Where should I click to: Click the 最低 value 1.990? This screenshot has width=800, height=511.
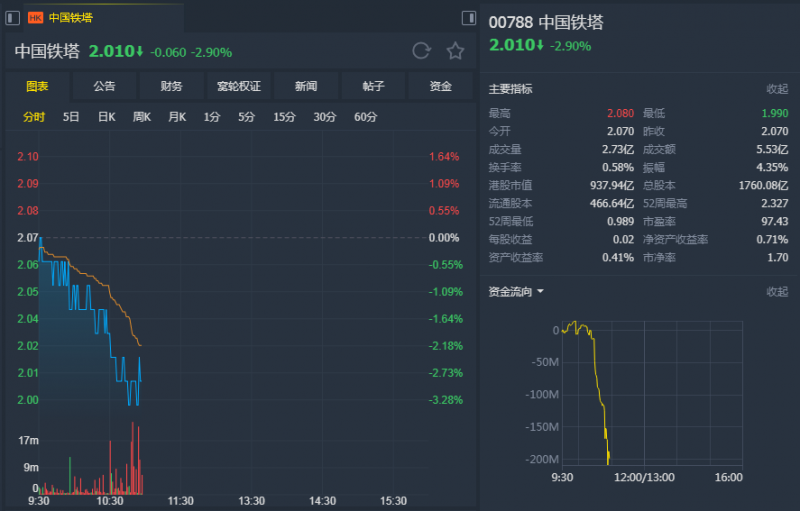click(x=775, y=113)
